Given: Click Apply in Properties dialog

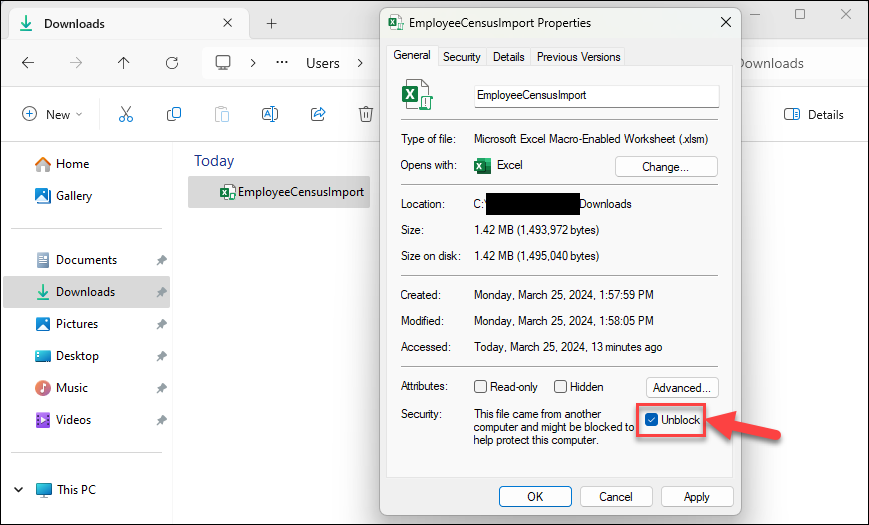Looking at the screenshot, I should pyautogui.click(x=697, y=497).
